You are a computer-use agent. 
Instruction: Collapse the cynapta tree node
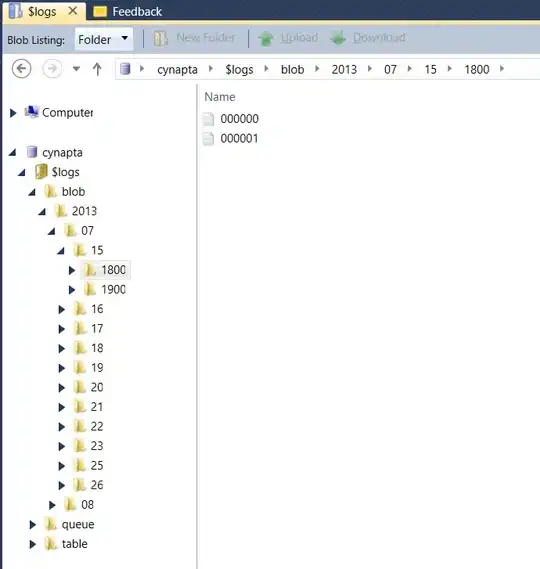[x=13, y=152]
